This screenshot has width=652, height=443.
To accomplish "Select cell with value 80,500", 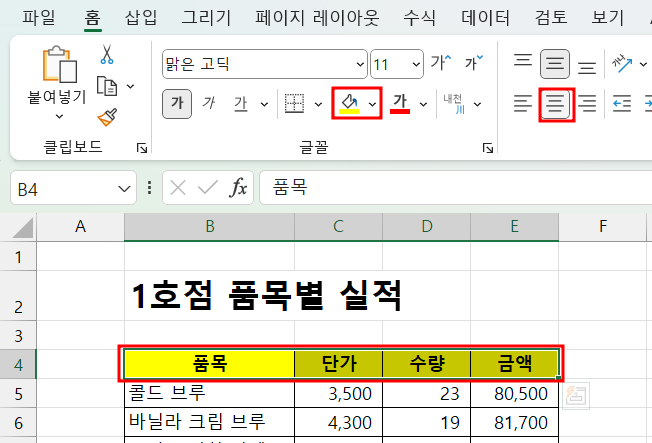I will pos(514,393).
